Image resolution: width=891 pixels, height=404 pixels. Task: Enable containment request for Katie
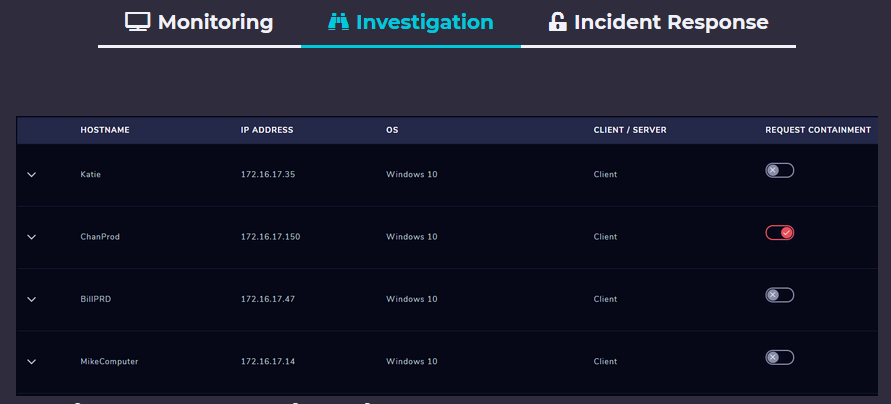pyautogui.click(x=779, y=171)
